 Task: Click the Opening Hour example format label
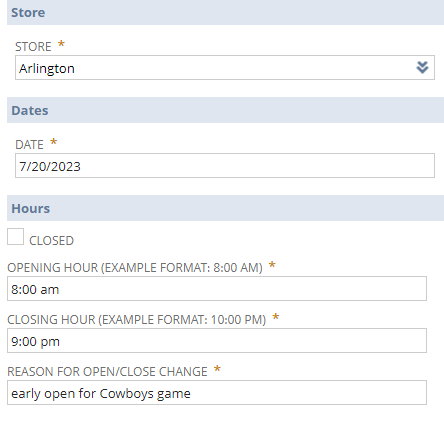pos(135,268)
